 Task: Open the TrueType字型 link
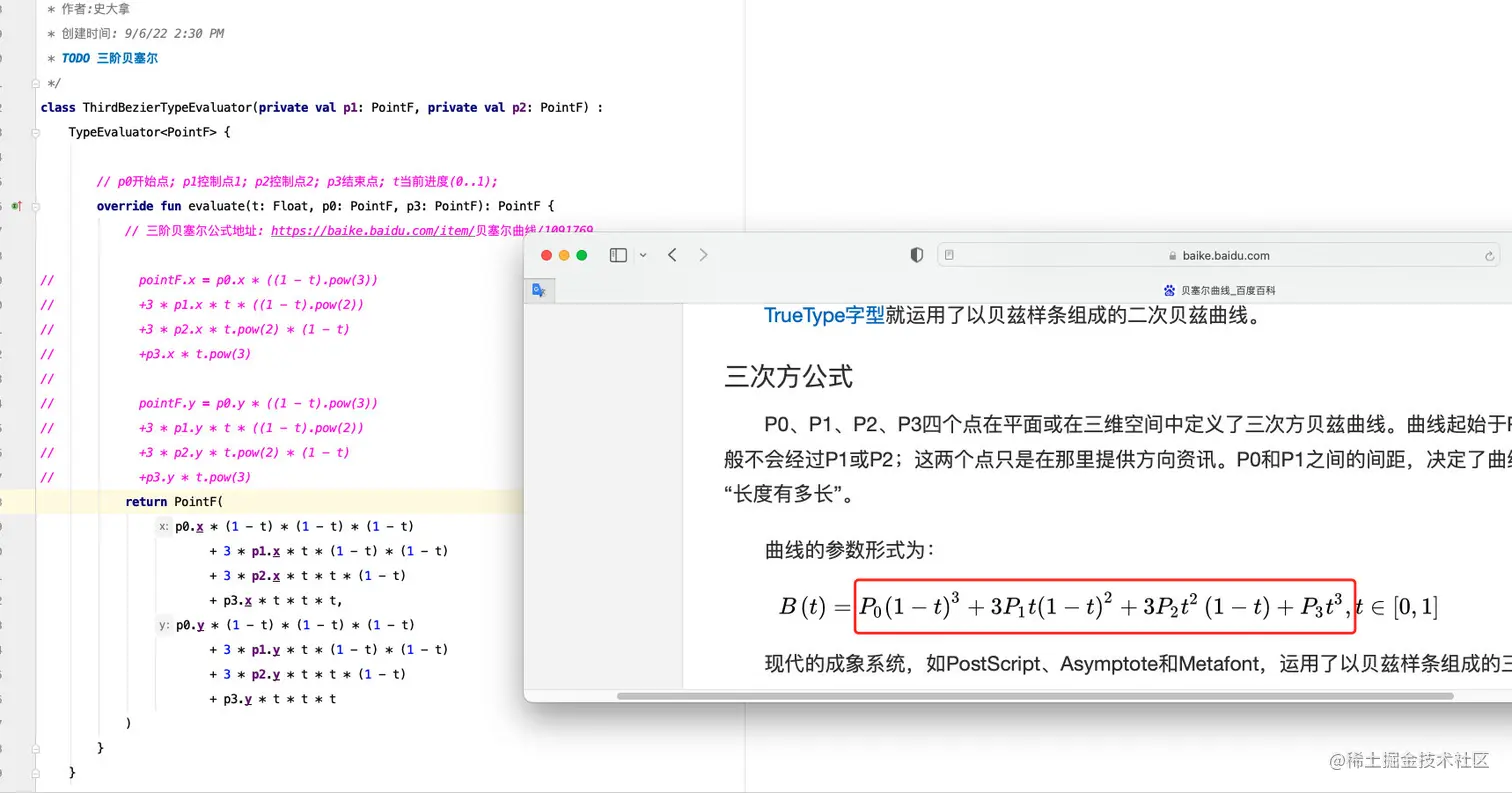coord(824,316)
